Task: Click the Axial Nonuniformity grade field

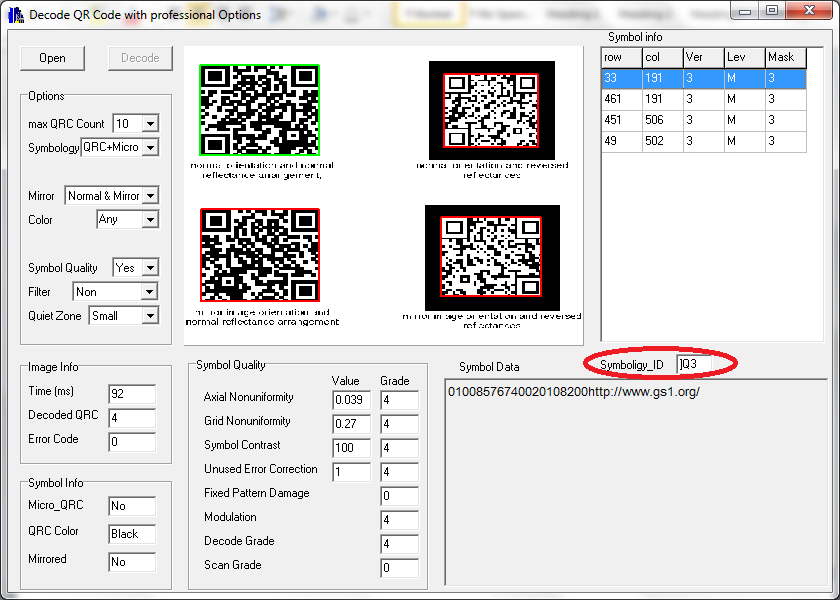Action: [x=399, y=400]
